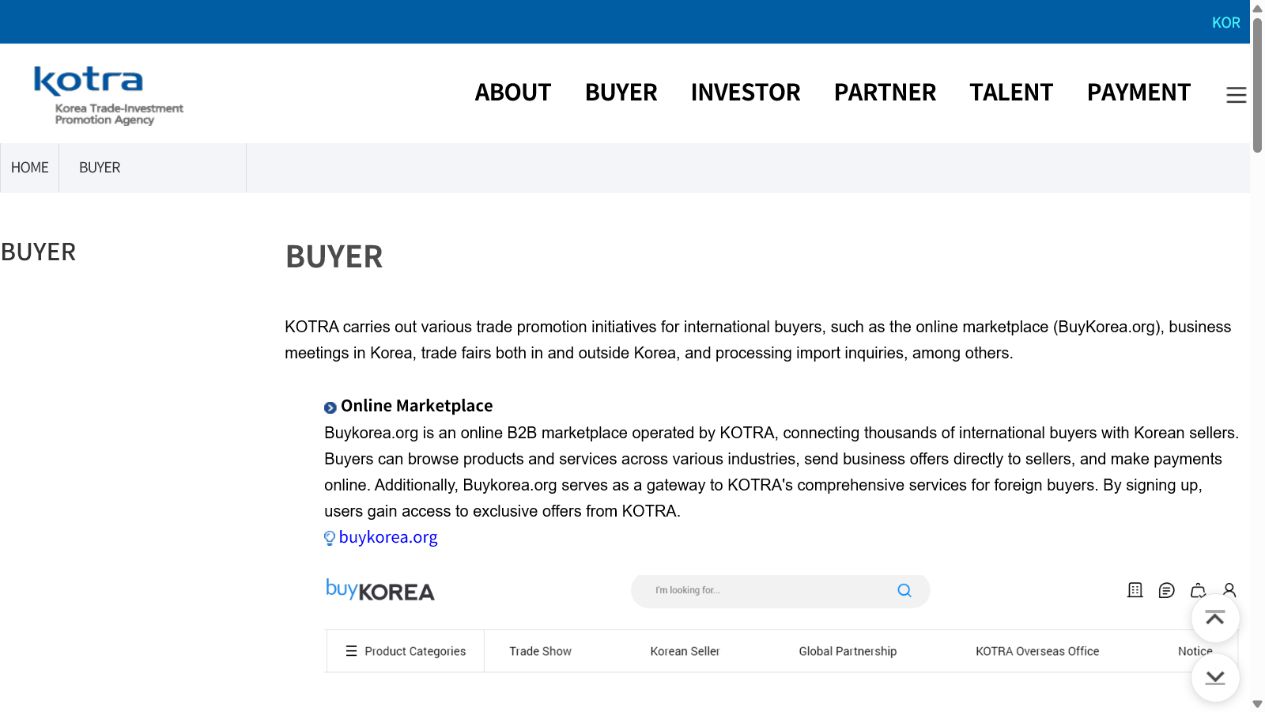
Task: Open the buykorea.org link
Action: pos(388,537)
